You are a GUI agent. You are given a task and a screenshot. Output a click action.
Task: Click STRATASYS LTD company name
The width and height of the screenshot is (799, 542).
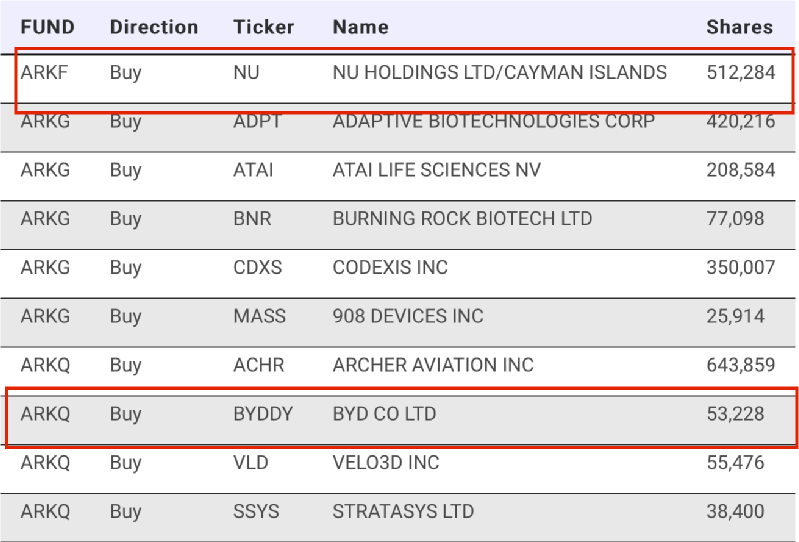coord(403,511)
